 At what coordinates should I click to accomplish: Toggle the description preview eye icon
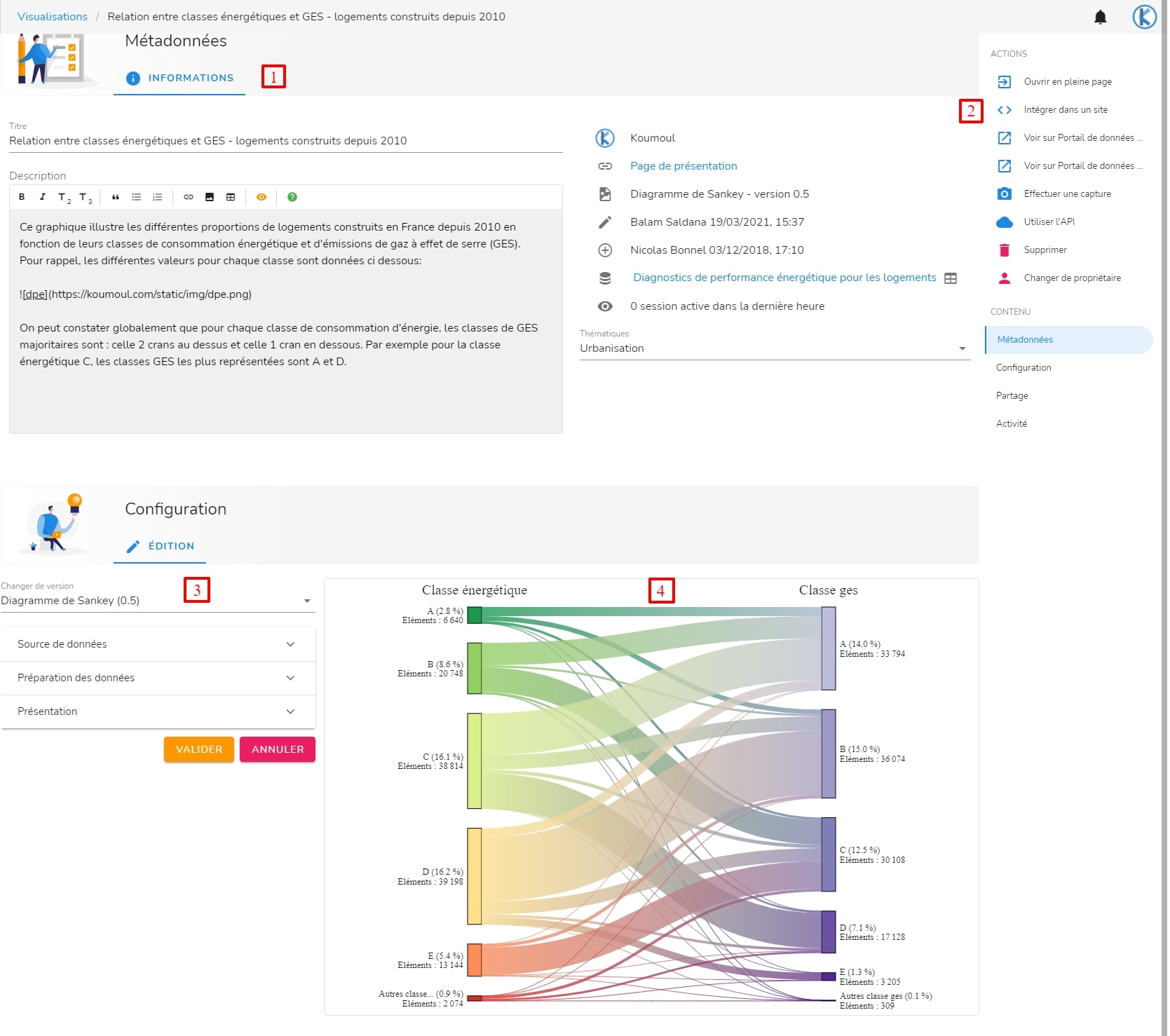click(x=261, y=197)
